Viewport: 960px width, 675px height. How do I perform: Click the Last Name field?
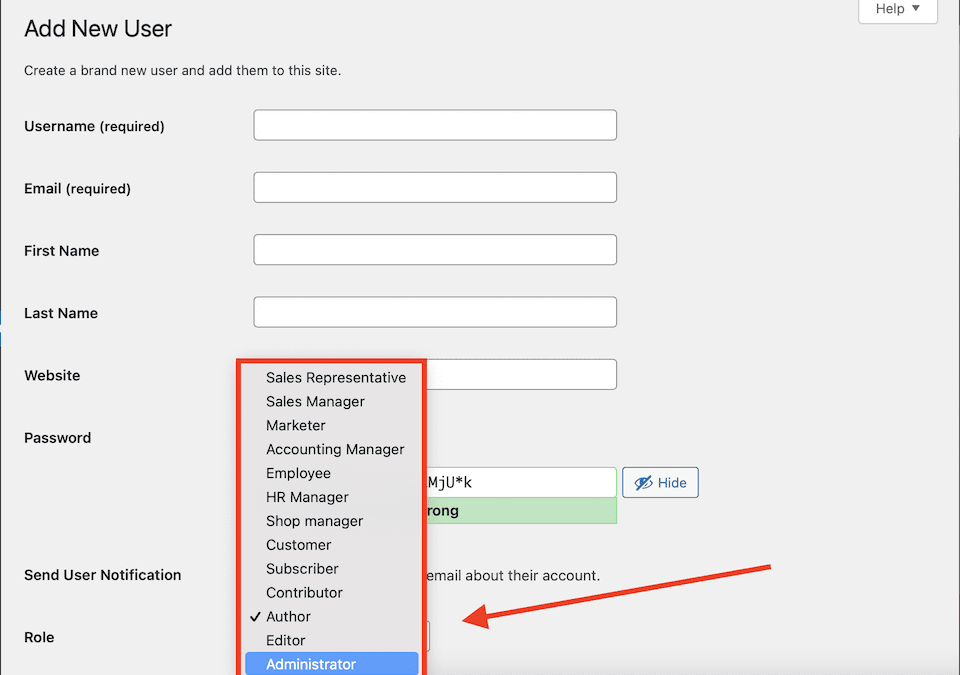tap(435, 312)
